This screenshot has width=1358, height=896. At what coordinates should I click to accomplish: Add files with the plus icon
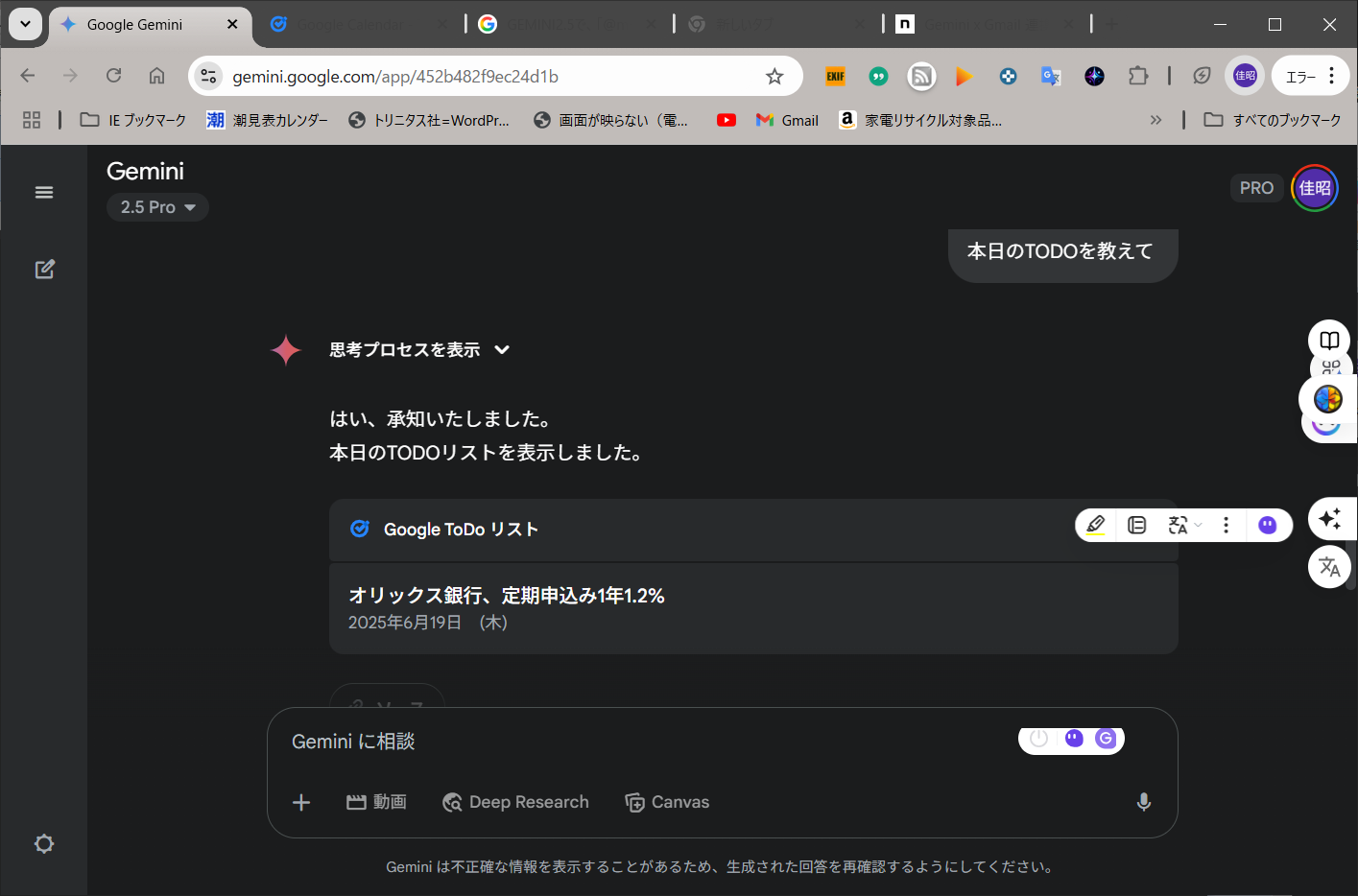coord(301,802)
